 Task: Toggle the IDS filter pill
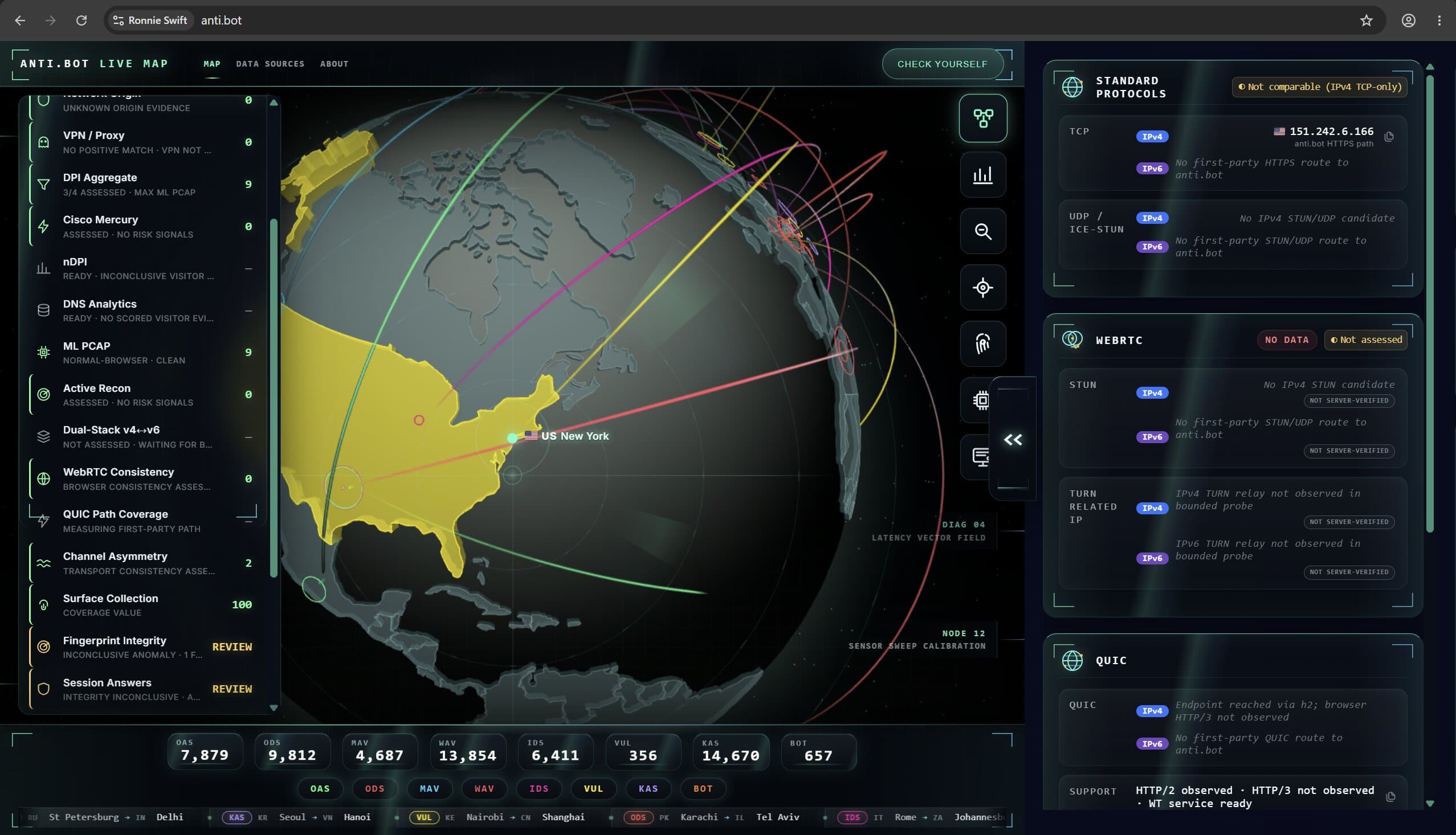click(539, 788)
